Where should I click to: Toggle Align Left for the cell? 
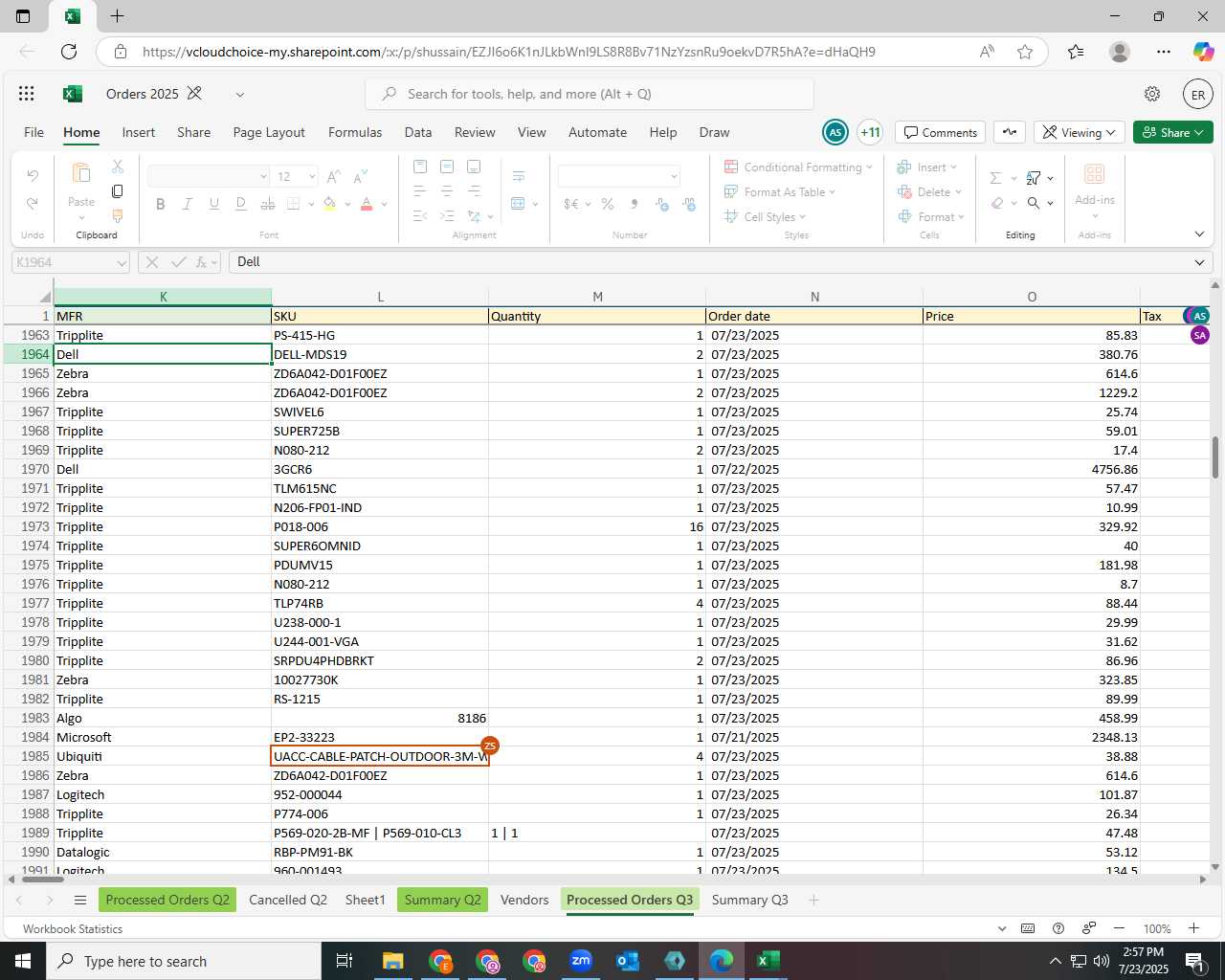[x=419, y=191]
